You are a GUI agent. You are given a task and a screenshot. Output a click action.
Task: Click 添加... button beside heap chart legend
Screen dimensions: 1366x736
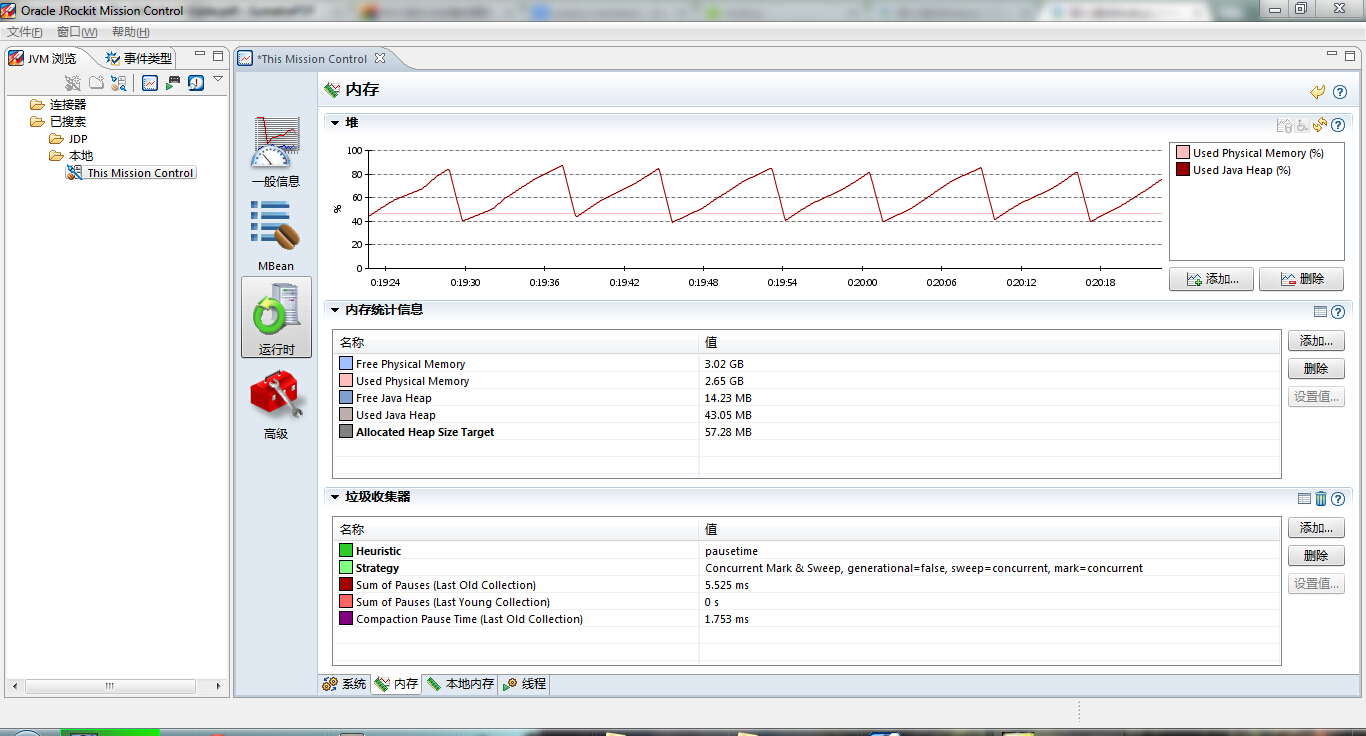point(1211,279)
